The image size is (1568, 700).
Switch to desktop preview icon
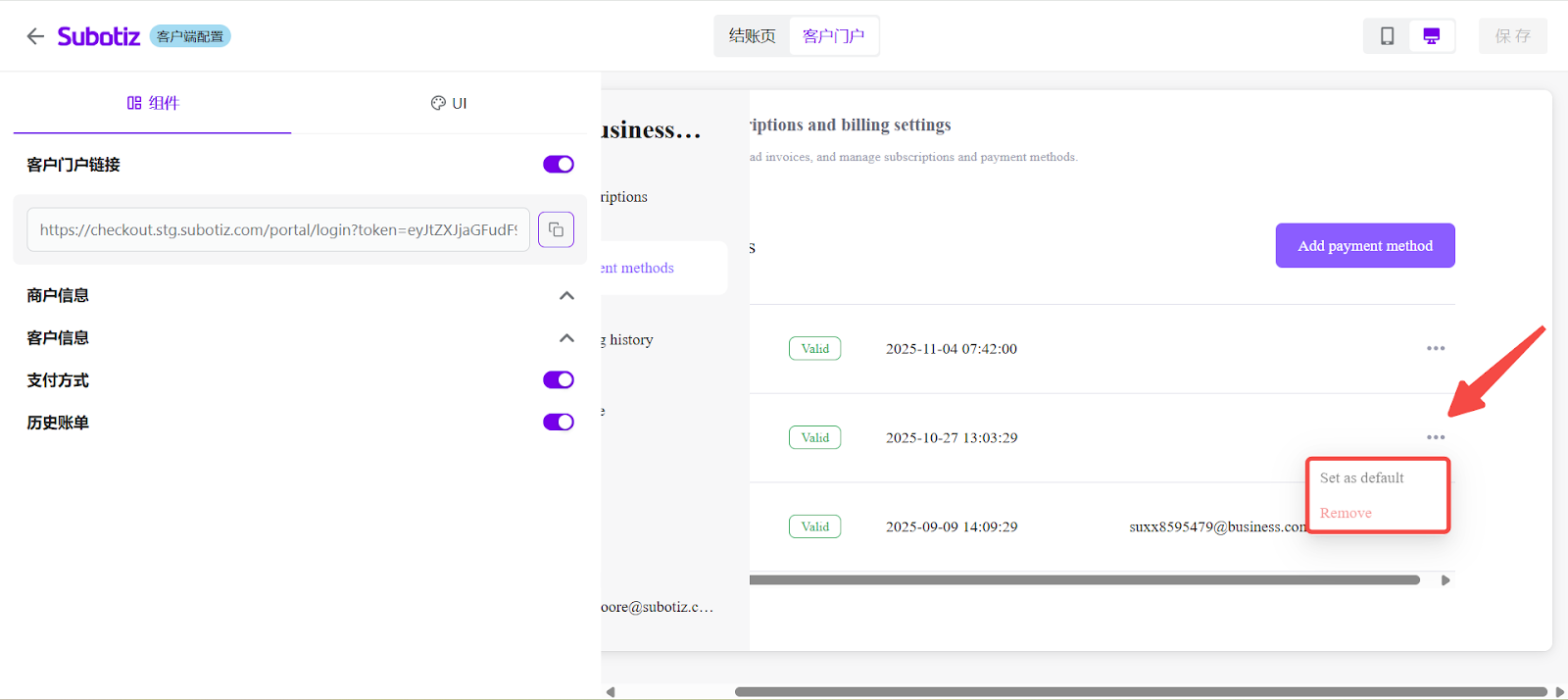[1431, 36]
